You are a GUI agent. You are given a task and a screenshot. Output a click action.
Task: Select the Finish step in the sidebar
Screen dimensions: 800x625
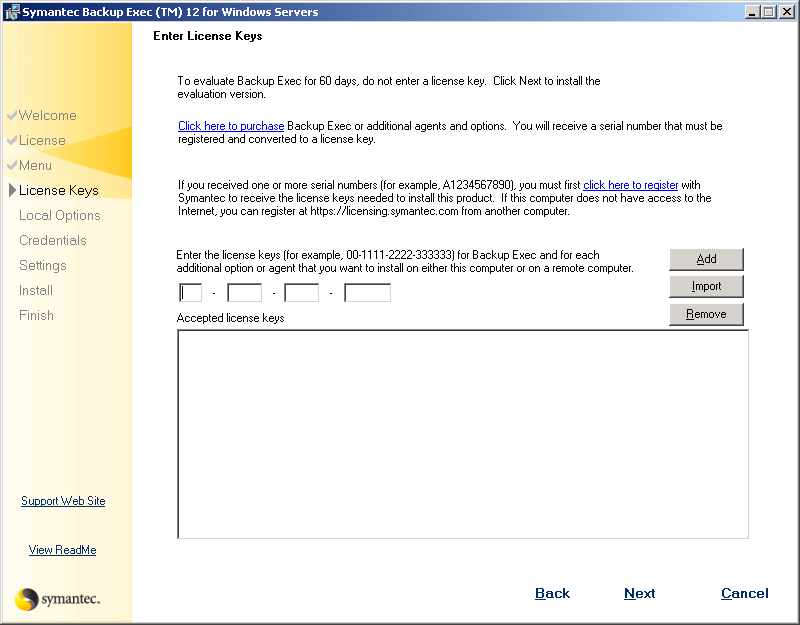coord(36,315)
